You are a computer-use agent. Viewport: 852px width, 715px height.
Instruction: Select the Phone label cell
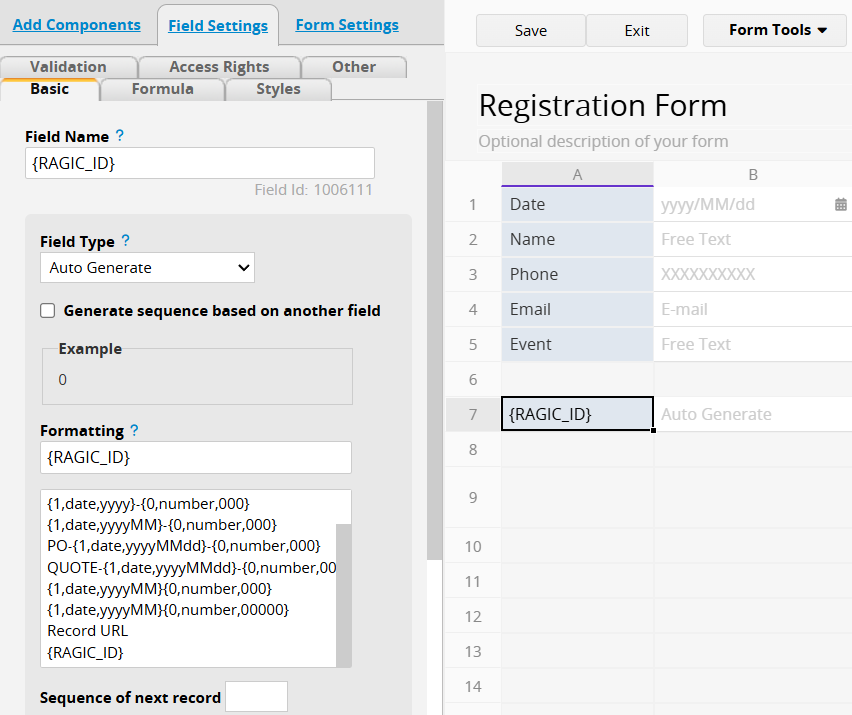(577, 274)
